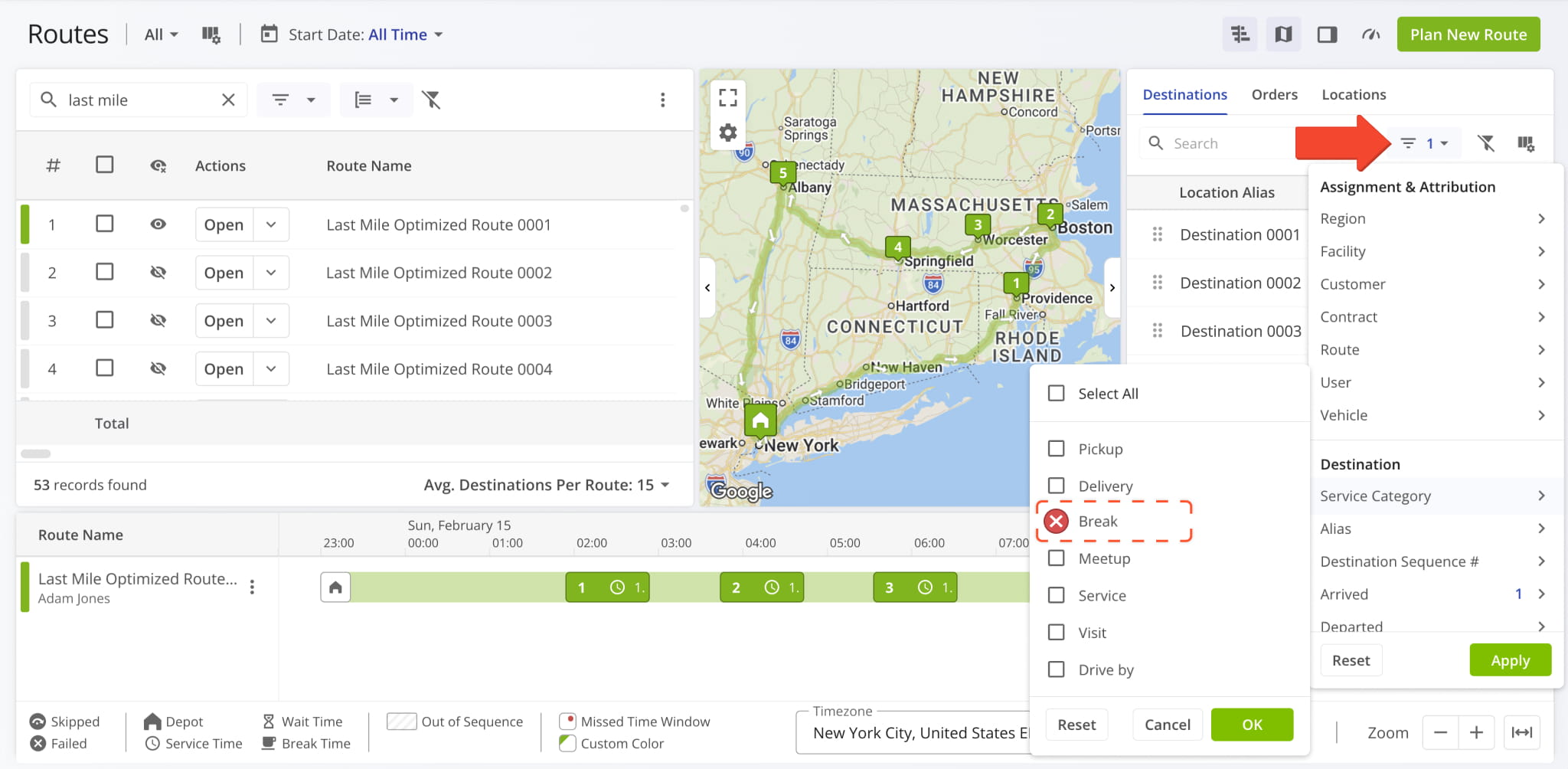Check the Delivery service category
1568x769 pixels.
pos(1057,486)
